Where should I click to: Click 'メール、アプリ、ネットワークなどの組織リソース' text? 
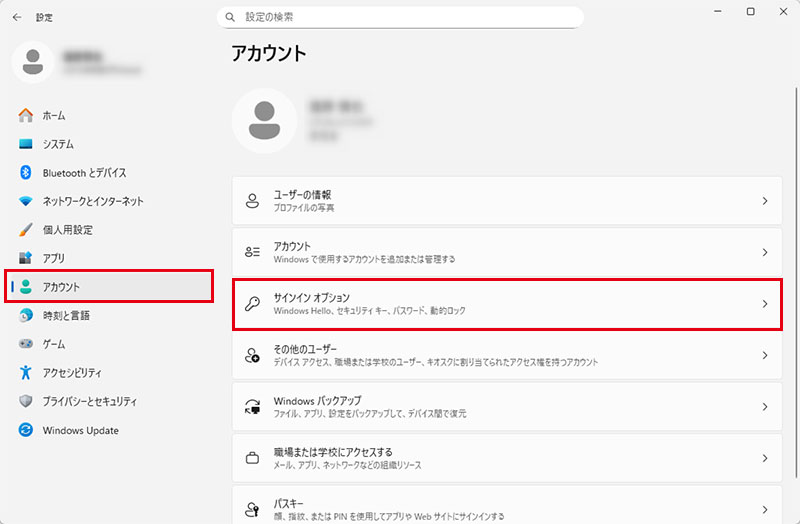347,465
